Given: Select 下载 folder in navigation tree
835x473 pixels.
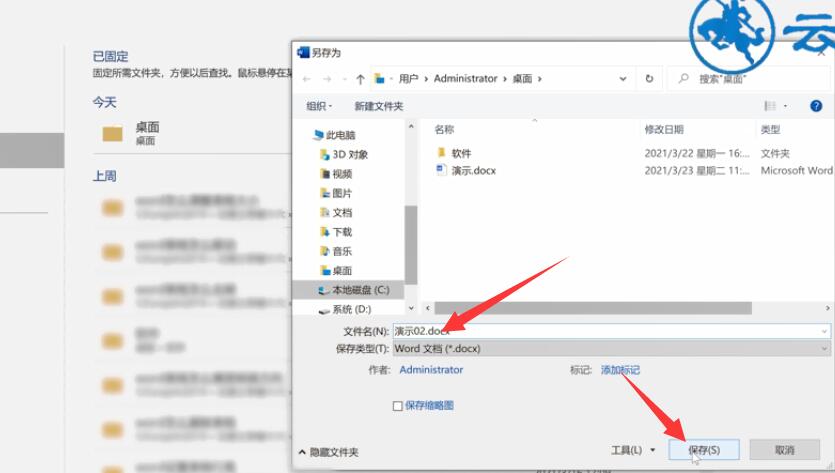Looking at the screenshot, I should 336,232.
